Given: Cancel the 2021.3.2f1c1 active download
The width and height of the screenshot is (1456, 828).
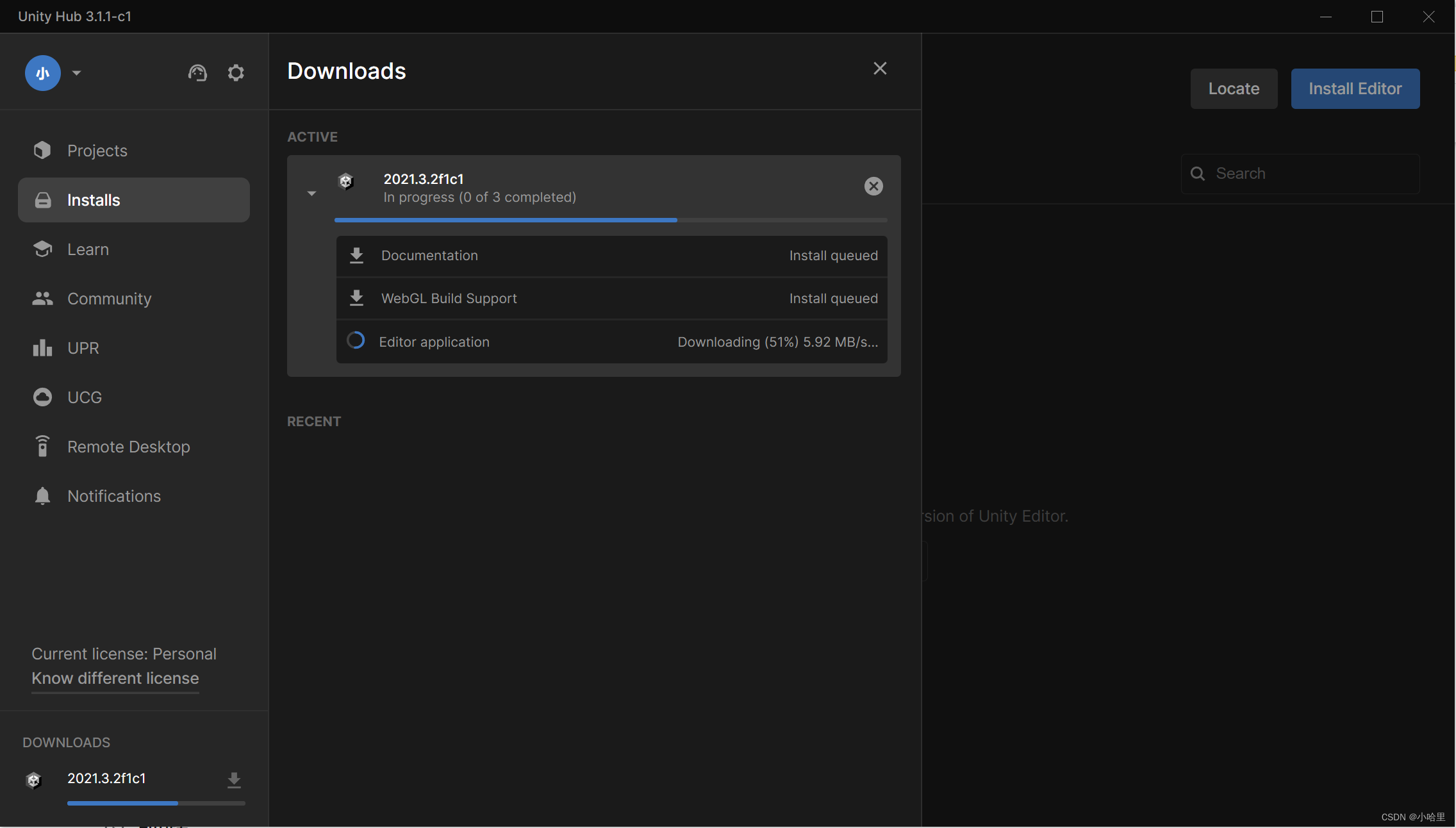Looking at the screenshot, I should point(873,186).
